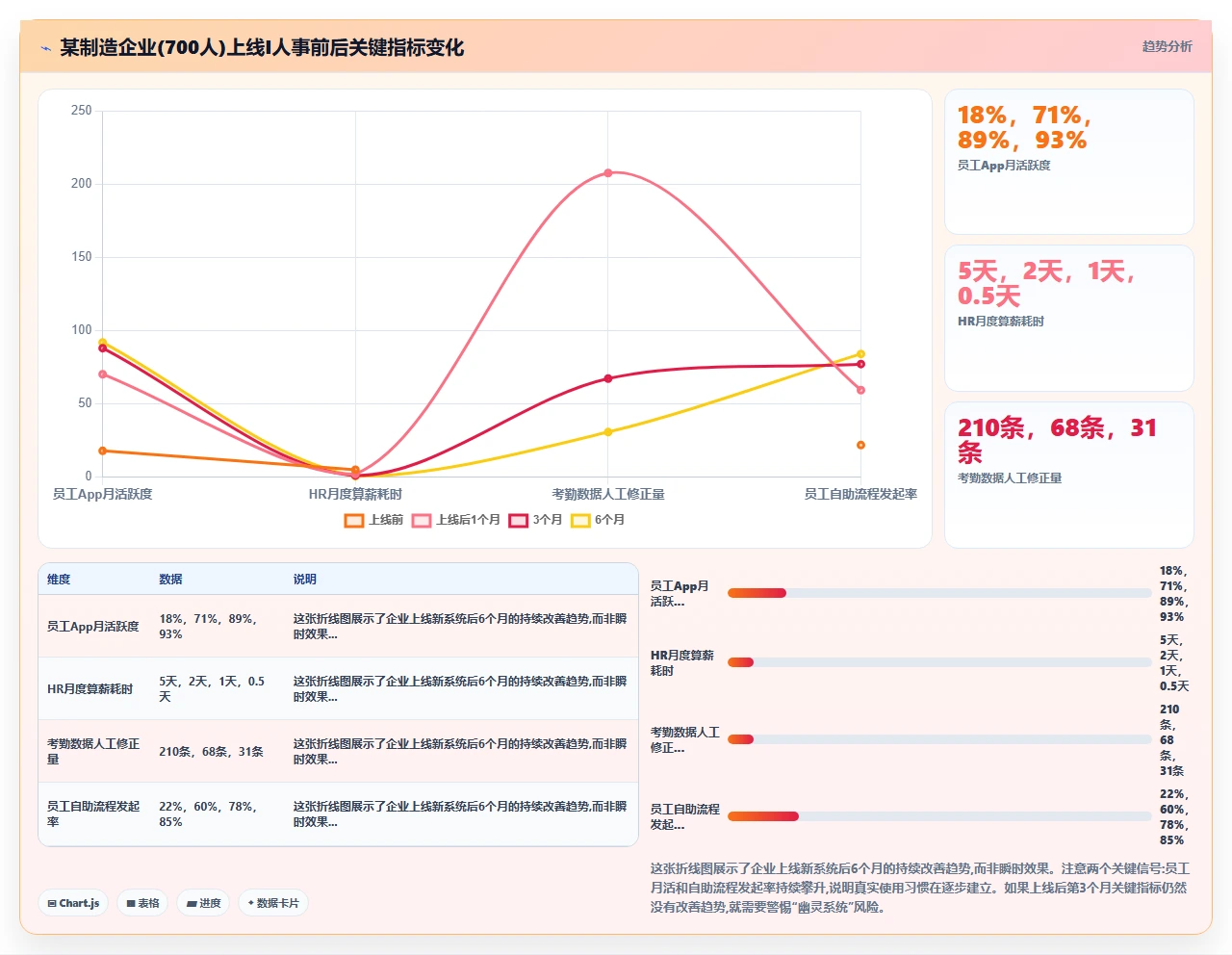The width and height of the screenshot is (1232, 955).
Task: Open the HR月度算薪耗时 stat card
Action: pos(1069,318)
